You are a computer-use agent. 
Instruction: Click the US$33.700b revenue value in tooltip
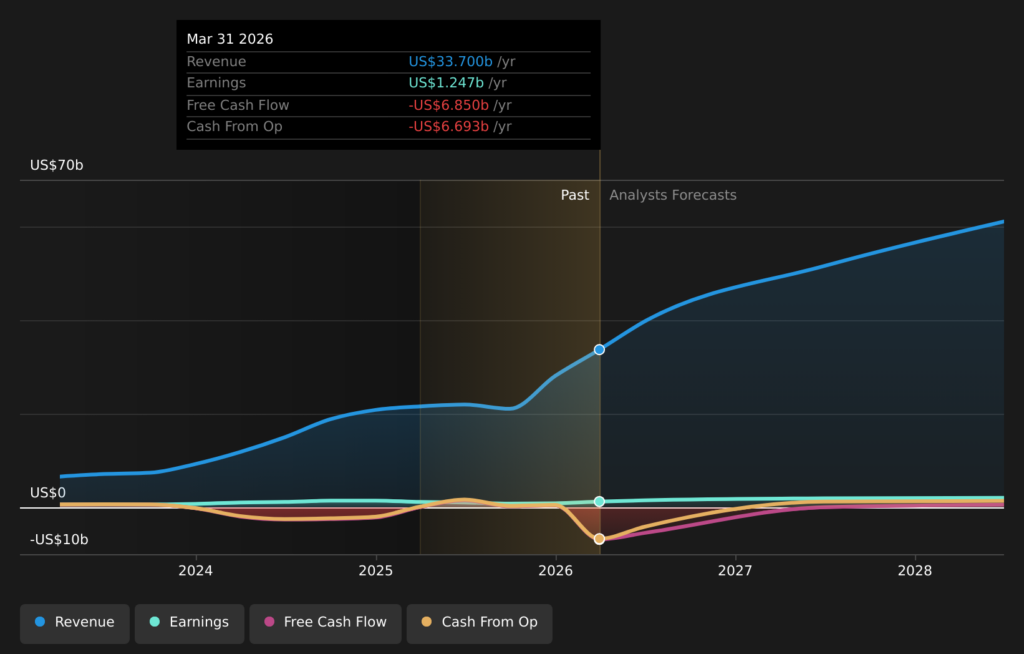pos(450,61)
